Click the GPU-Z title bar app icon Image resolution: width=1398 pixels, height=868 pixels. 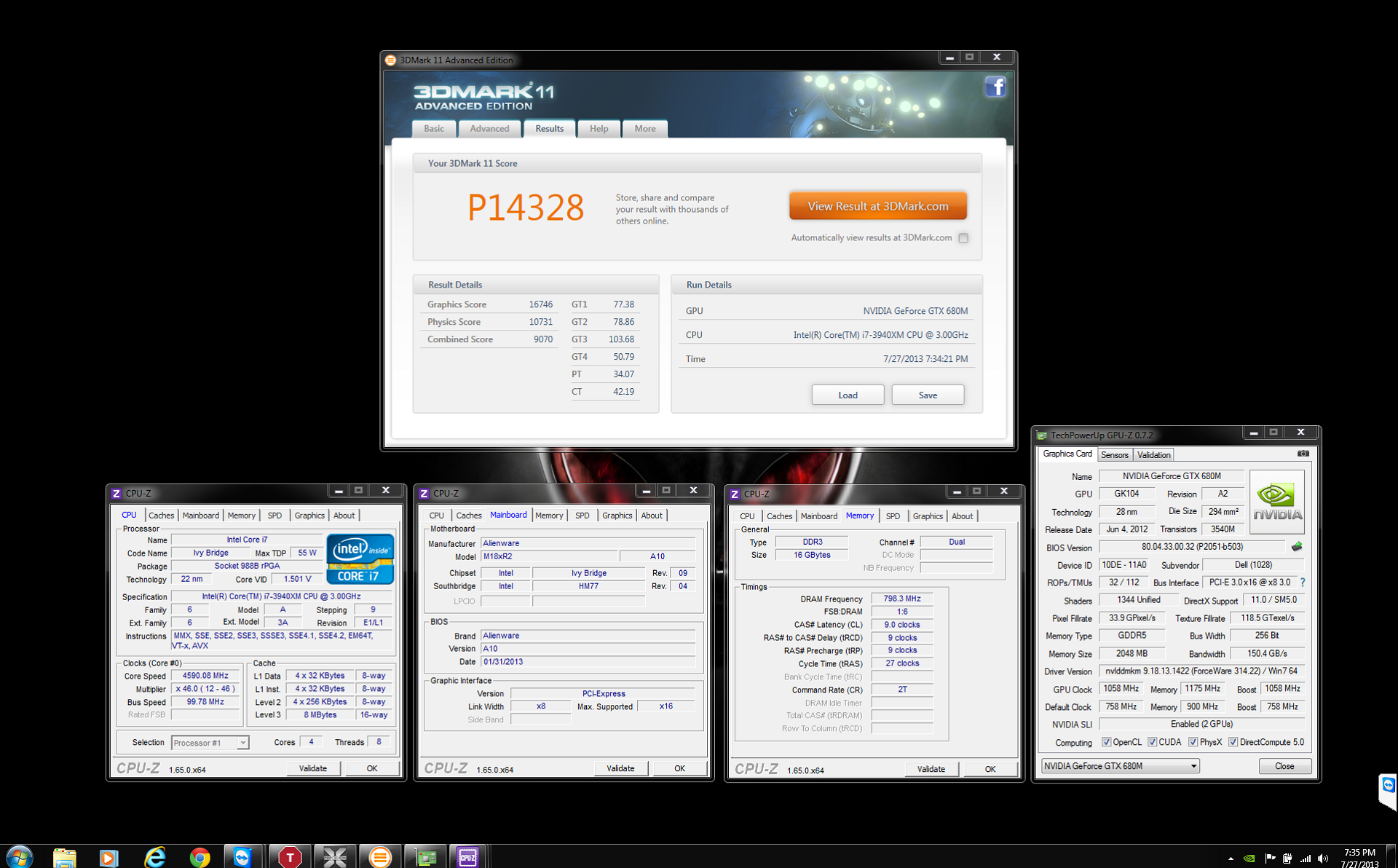[x=1042, y=435]
